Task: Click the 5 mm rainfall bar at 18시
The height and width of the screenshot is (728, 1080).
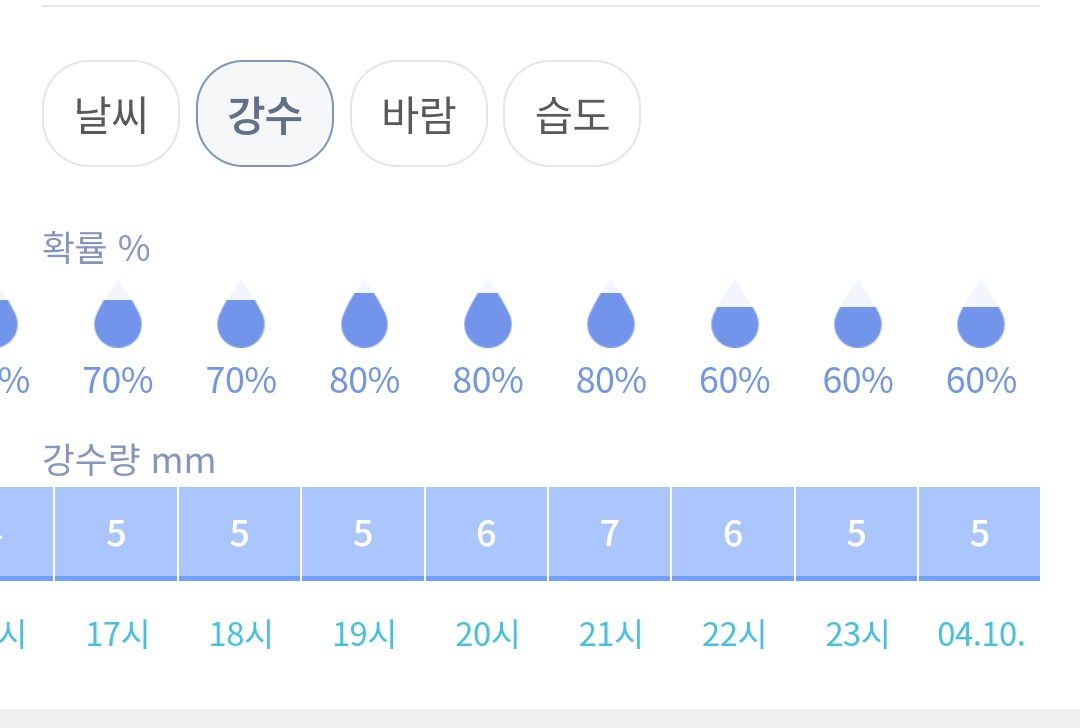Action: click(x=239, y=534)
